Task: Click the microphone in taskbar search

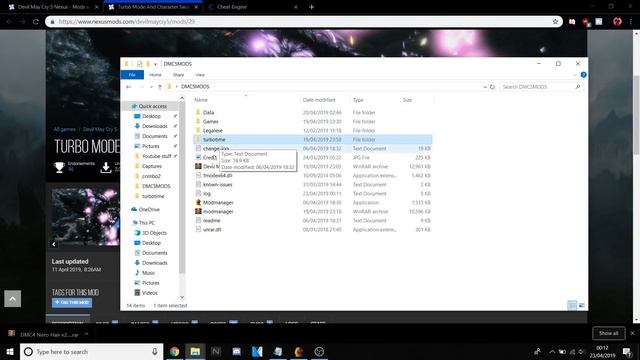Action: (x=155, y=351)
